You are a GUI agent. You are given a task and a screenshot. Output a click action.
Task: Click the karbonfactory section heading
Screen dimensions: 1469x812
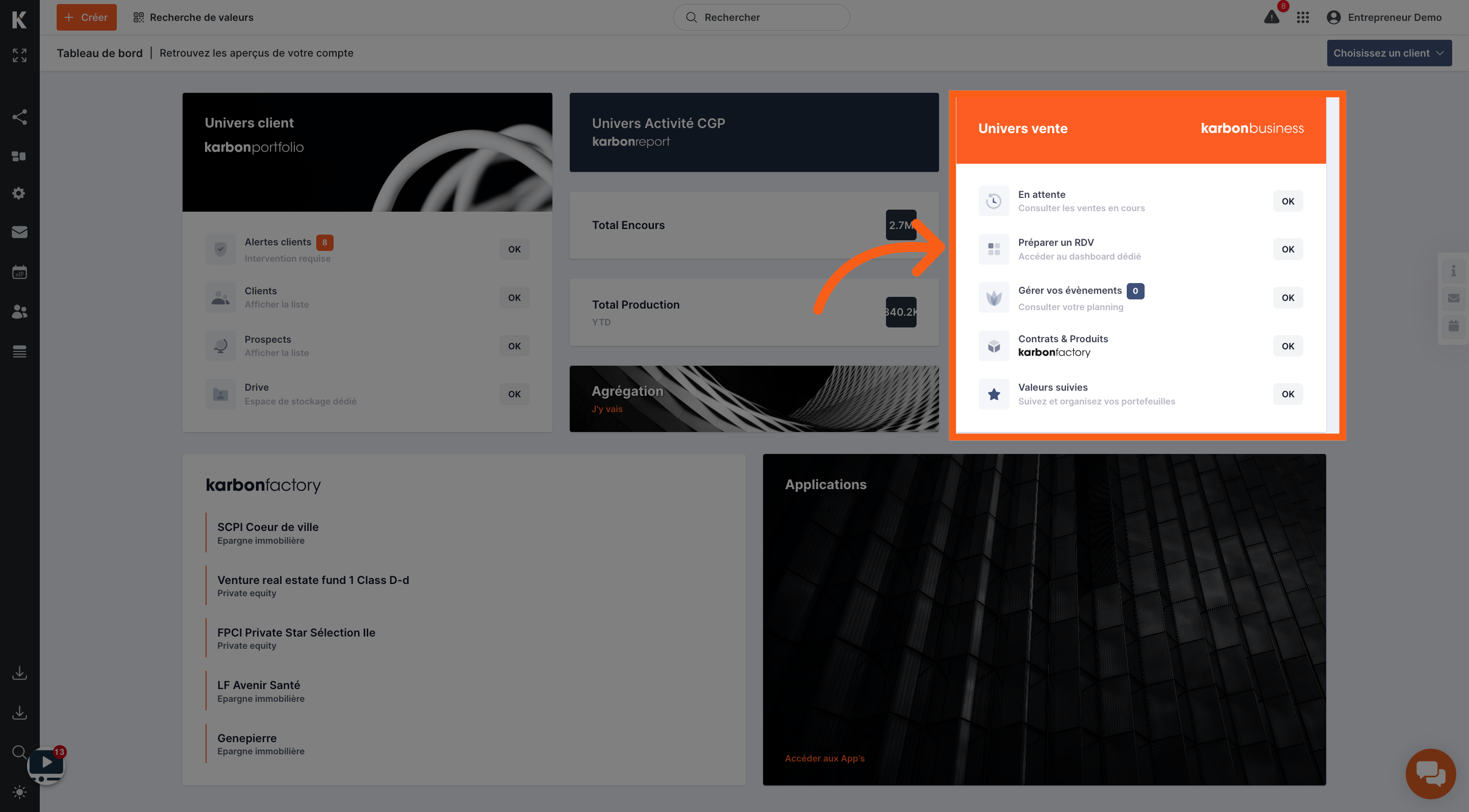tap(263, 485)
